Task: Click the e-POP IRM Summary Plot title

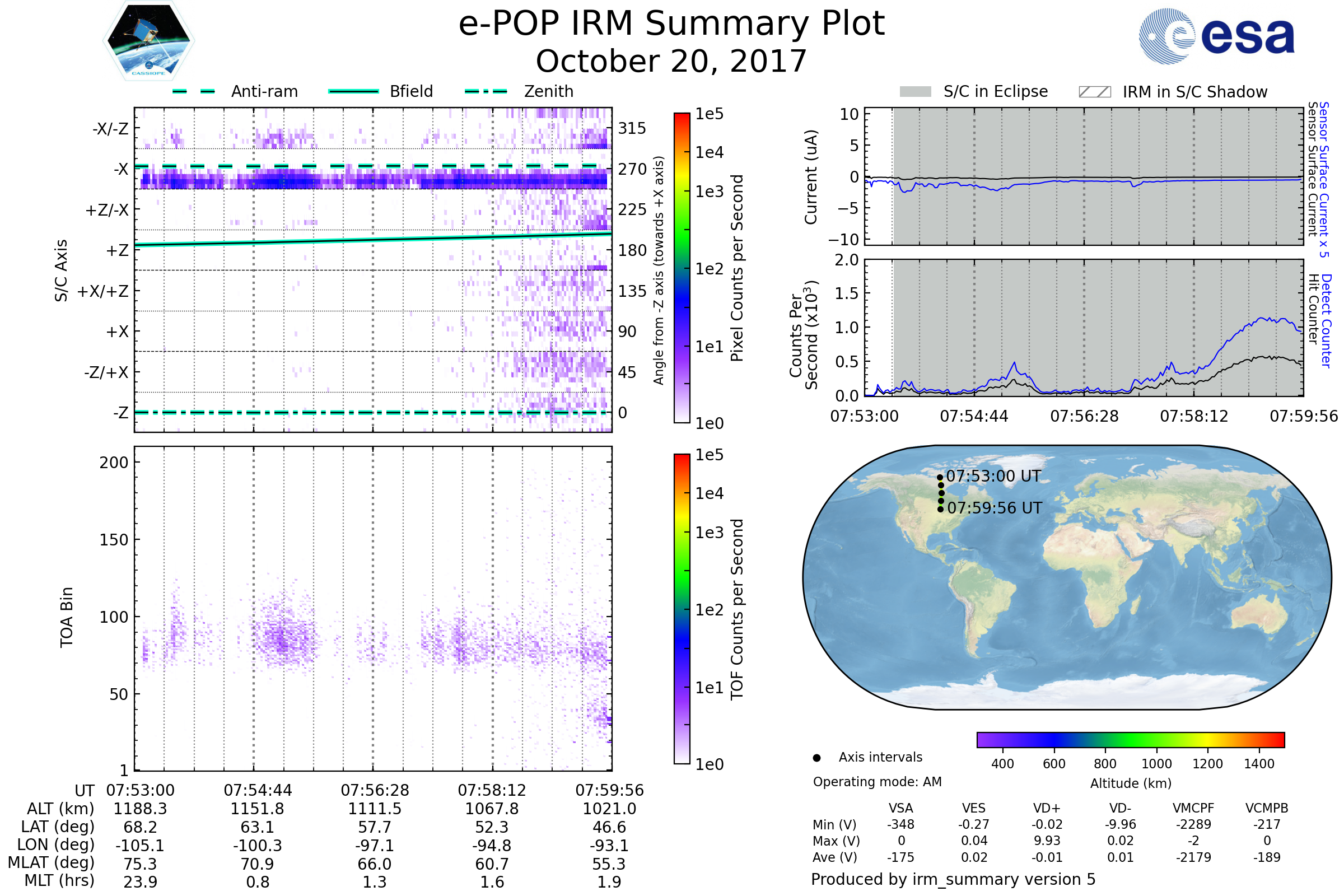Action: point(671,24)
